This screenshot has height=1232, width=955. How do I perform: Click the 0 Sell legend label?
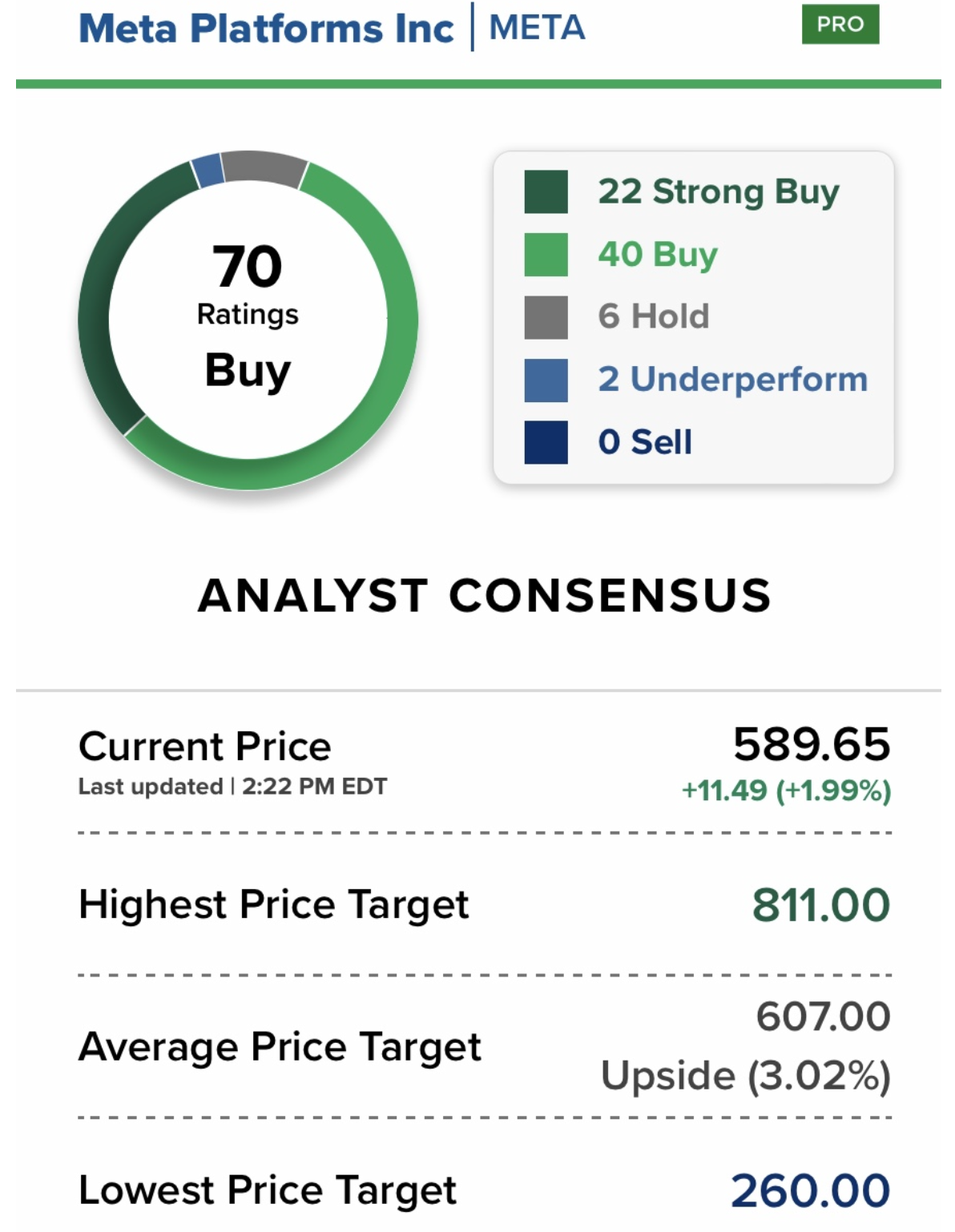pos(645,442)
